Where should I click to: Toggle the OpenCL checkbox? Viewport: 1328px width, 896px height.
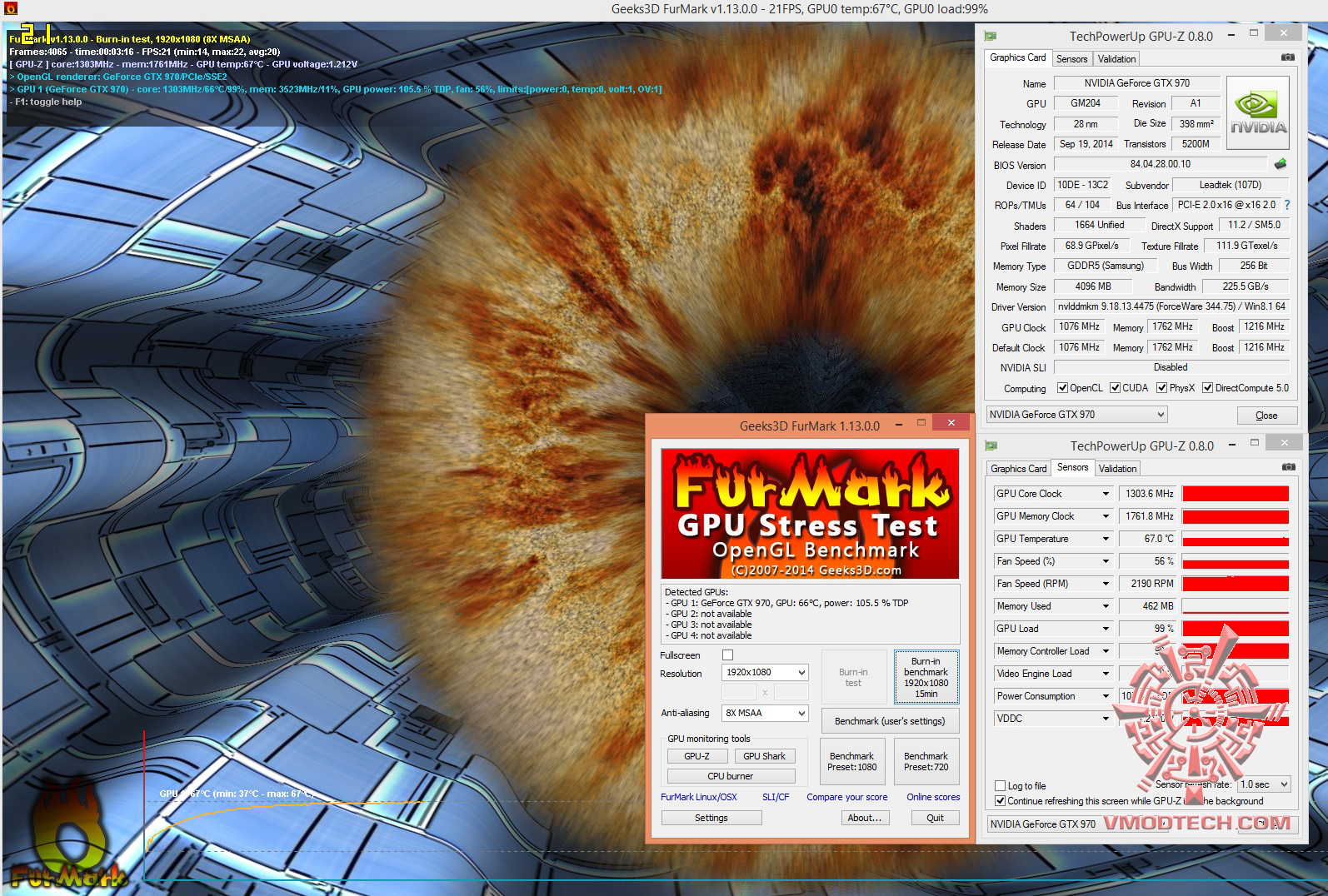[x=1062, y=388]
